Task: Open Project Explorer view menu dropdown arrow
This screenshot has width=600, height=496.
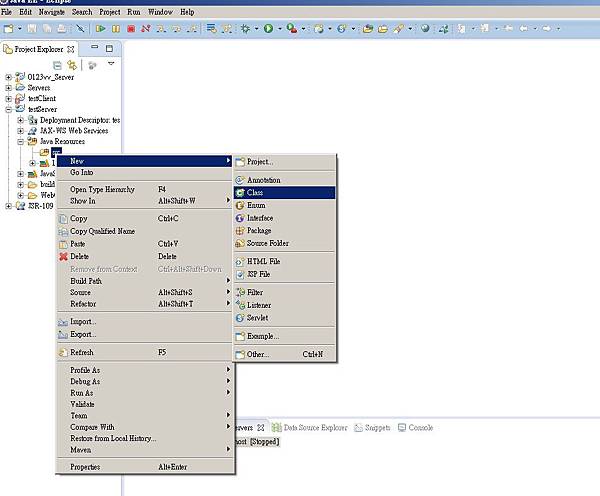Action: [111, 64]
